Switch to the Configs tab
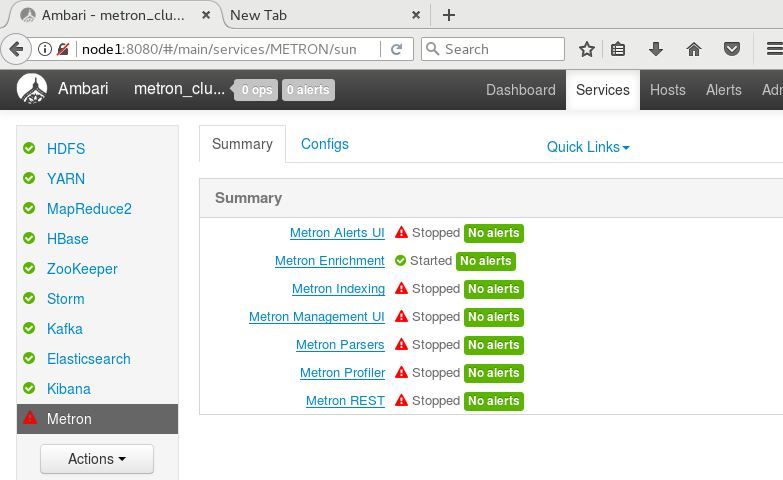 325,144
